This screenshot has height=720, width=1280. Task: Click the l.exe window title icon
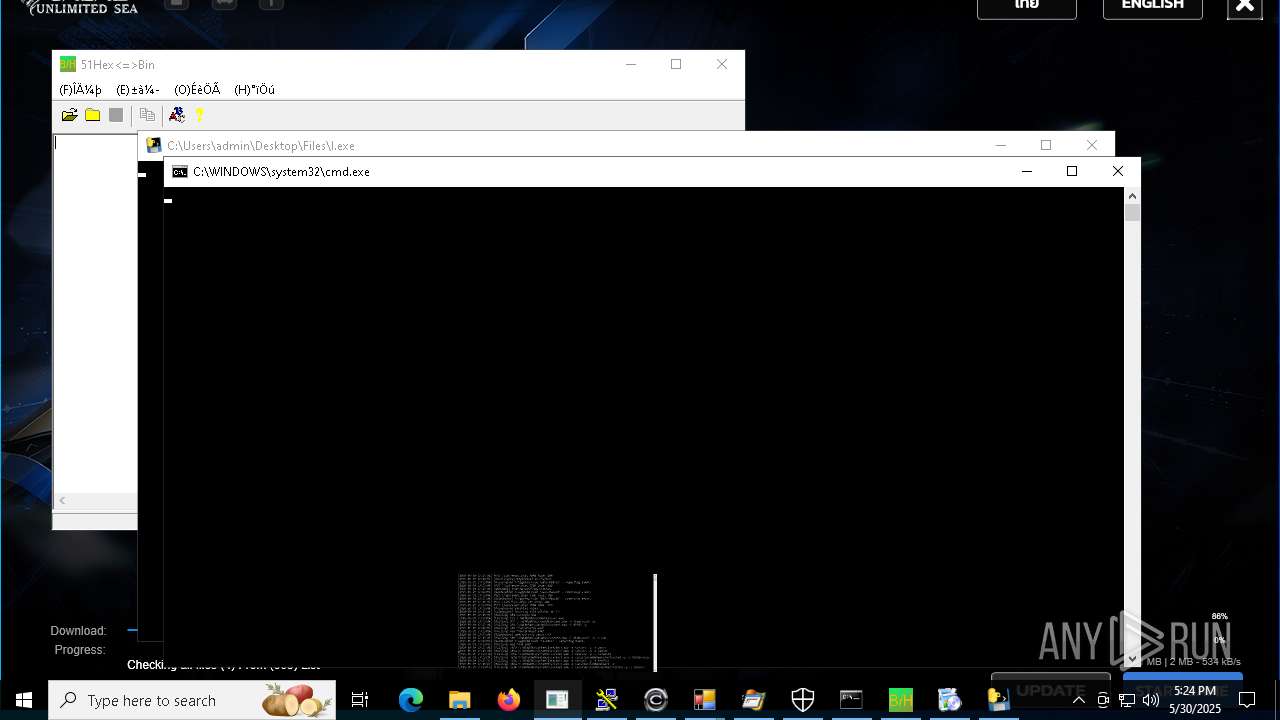coord(153,145)
